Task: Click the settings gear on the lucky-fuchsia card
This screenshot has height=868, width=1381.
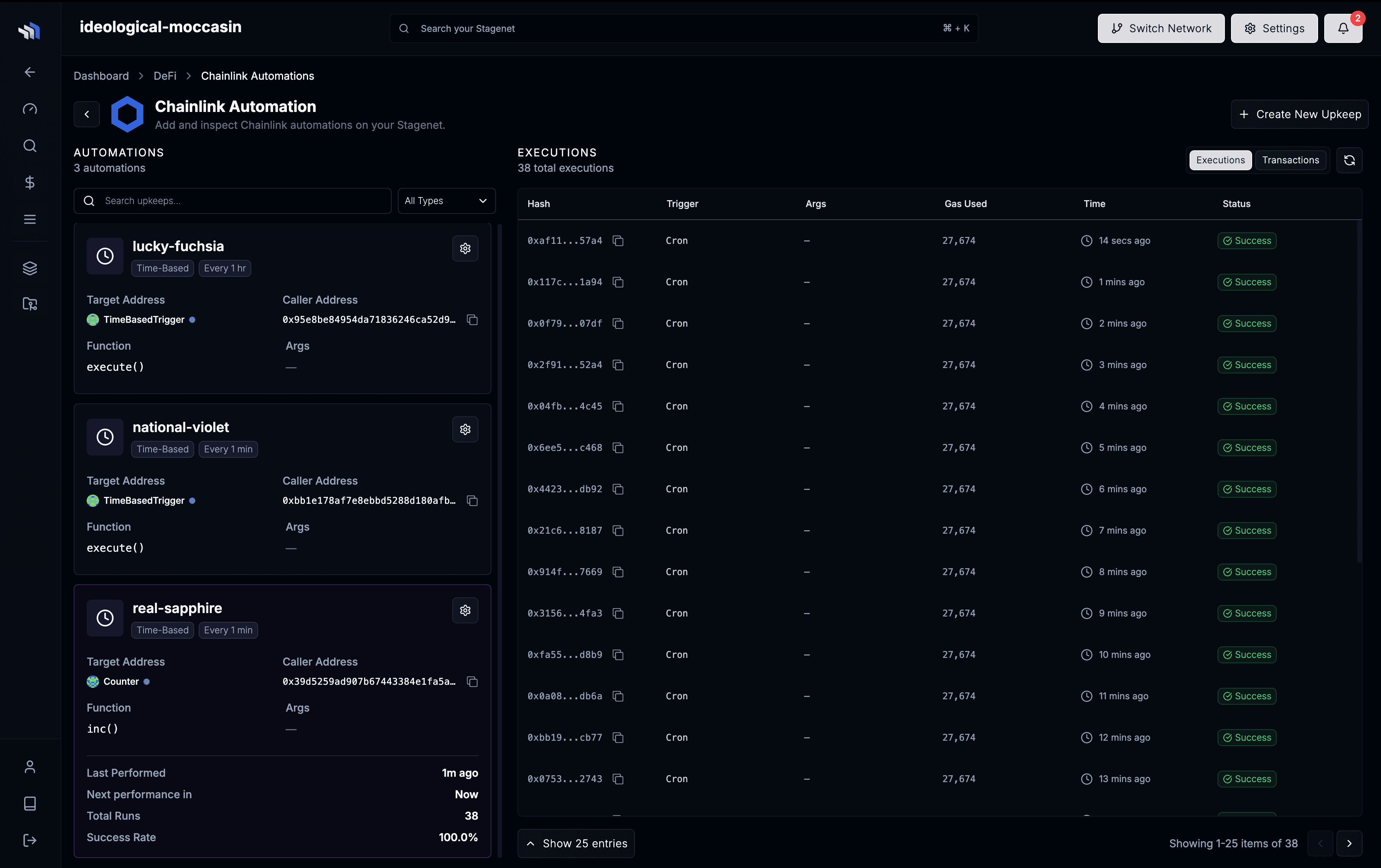Action: [465, 248]
